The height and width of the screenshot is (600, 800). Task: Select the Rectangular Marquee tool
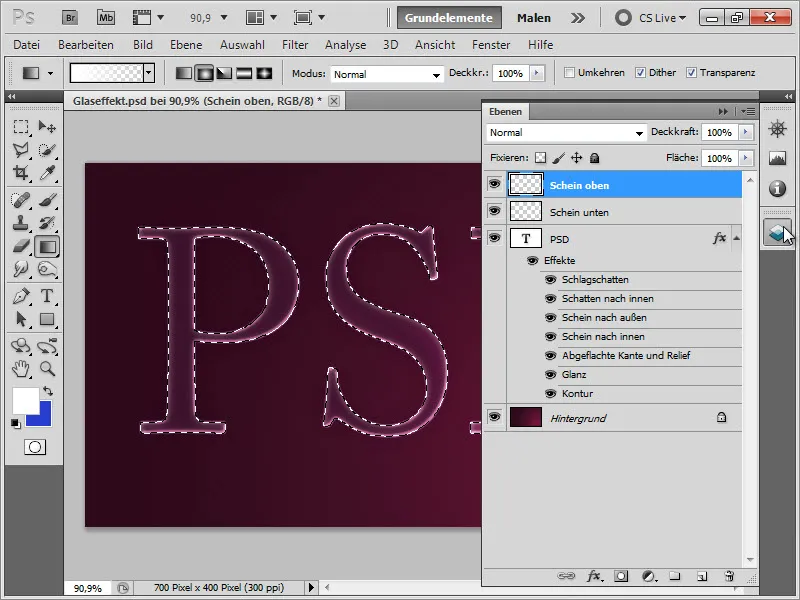tap(21, 127)
